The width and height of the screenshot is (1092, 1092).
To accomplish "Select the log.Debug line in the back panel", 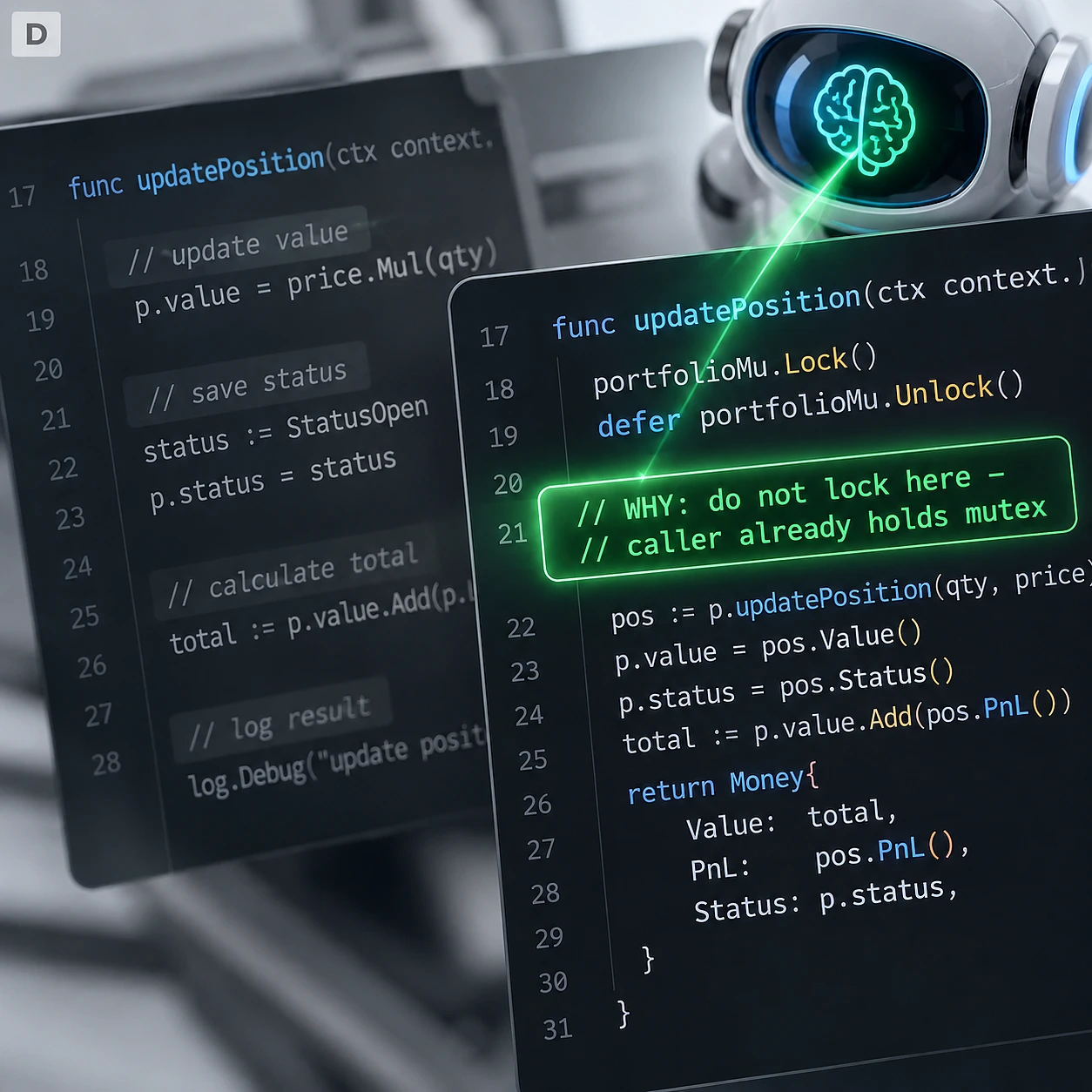I will point(336,759).
